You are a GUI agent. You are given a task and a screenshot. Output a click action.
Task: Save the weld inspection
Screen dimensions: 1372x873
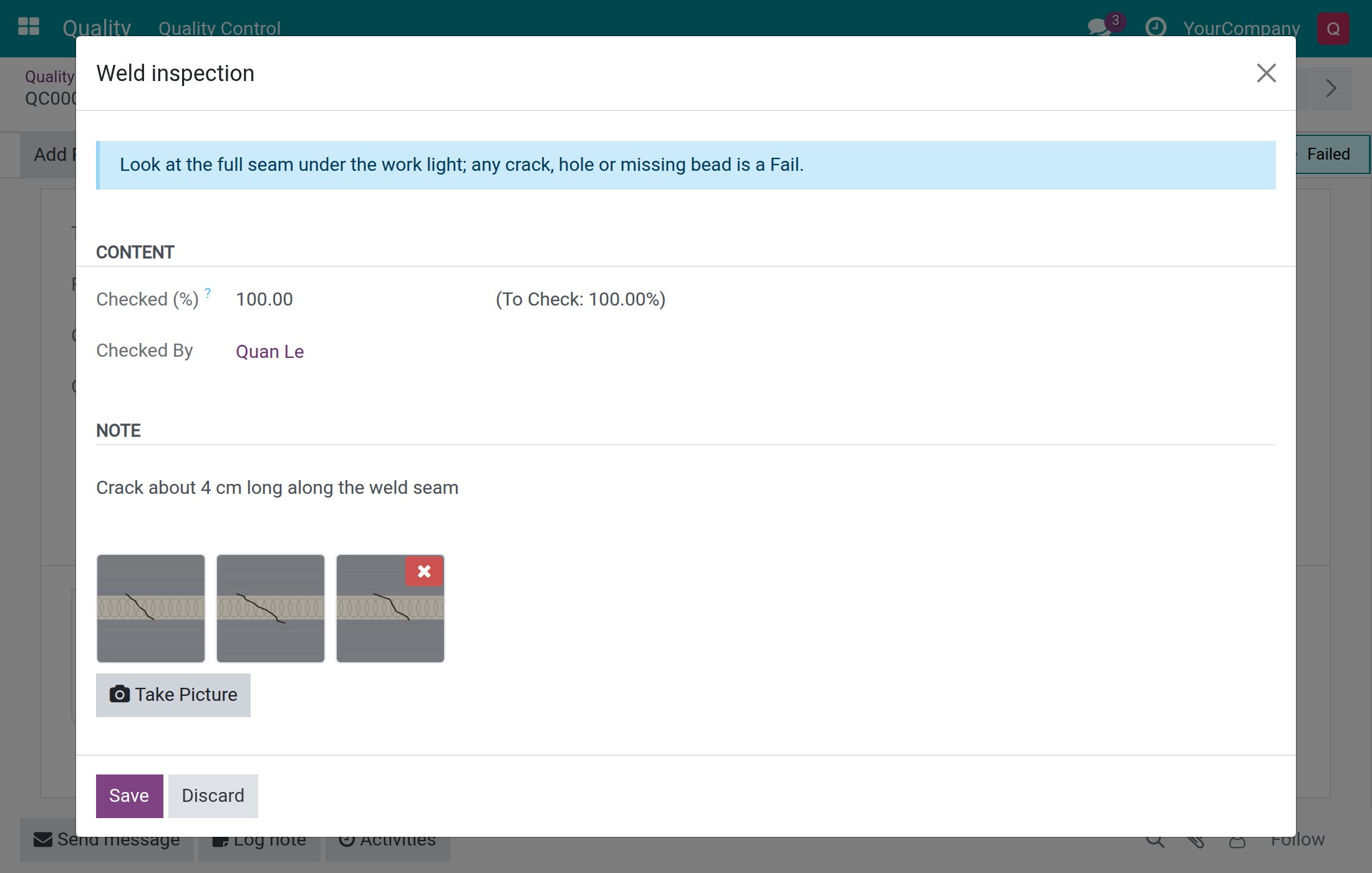(129, 796)
